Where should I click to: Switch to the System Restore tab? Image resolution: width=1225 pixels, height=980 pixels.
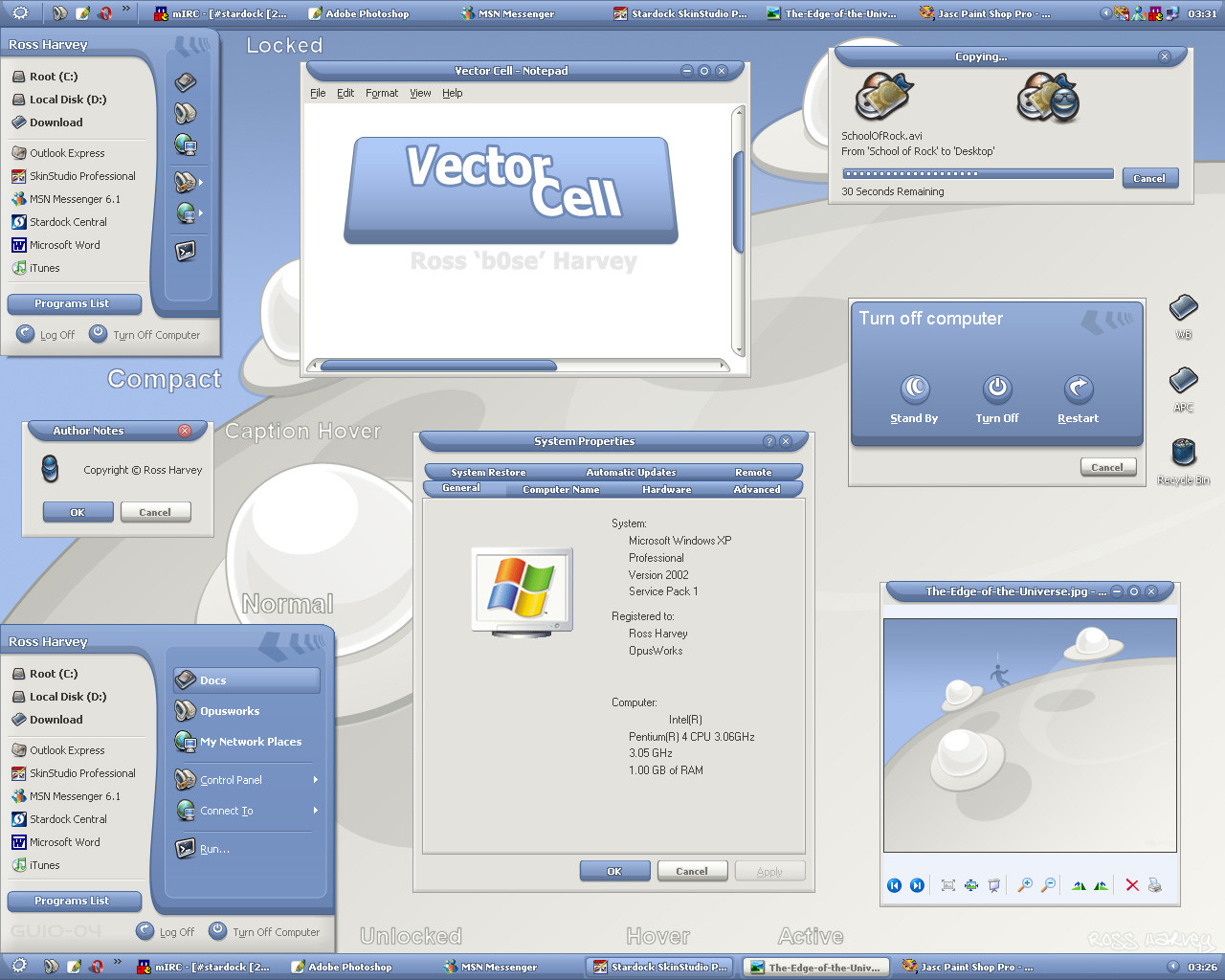pyautogui.click(x=488, y=472)
